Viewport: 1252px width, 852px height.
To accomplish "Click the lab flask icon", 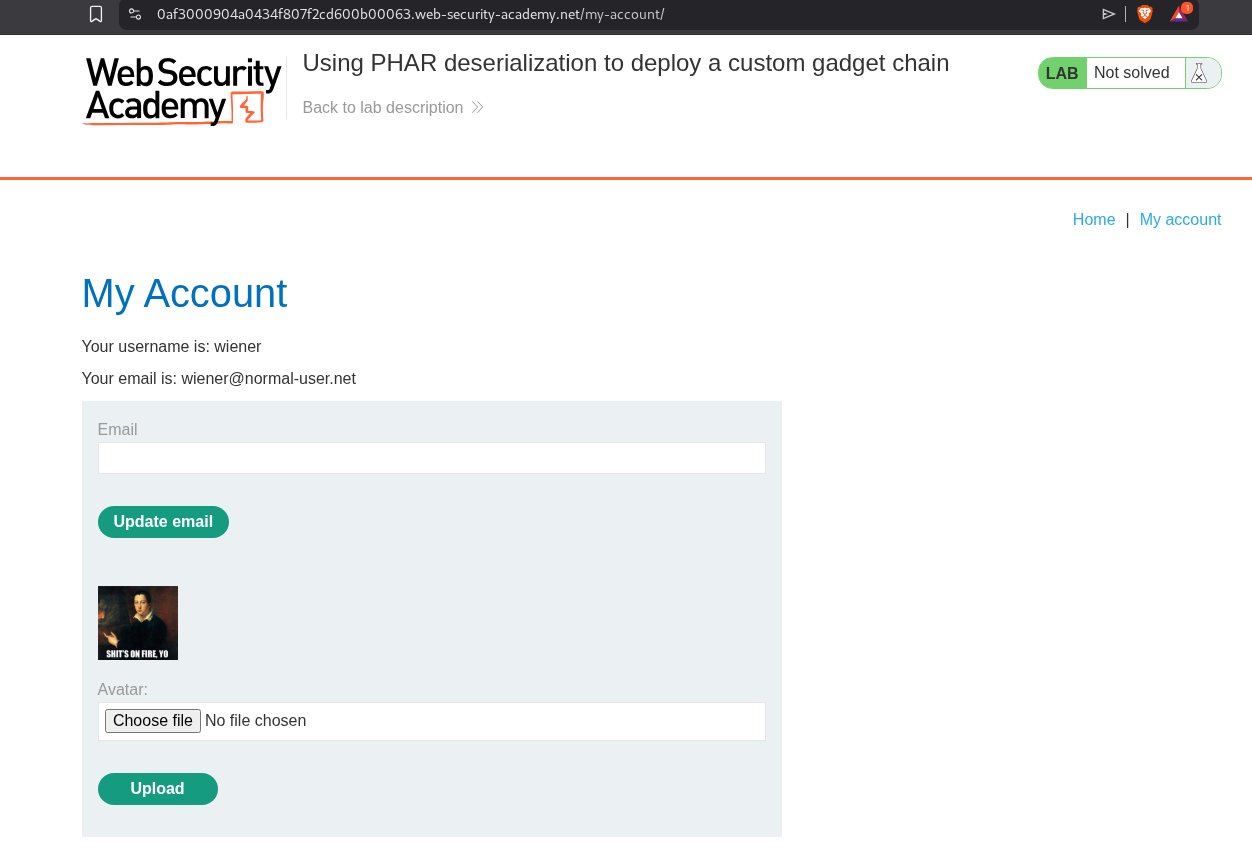I will [1199, 73].
